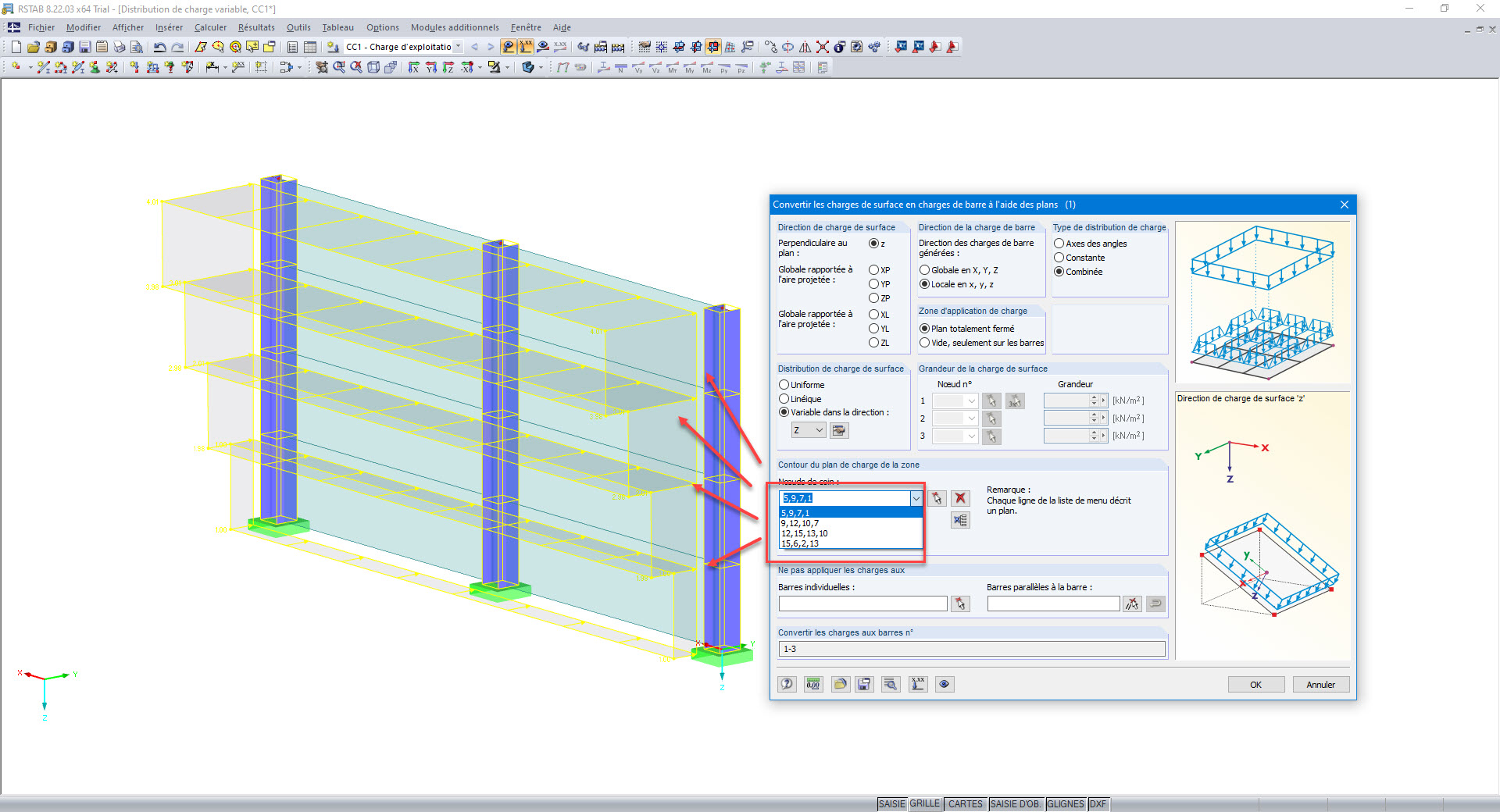Click the Convertir les charges aux barres field
The height and width of the screenshot is (812, 1500).
point(972,649)
